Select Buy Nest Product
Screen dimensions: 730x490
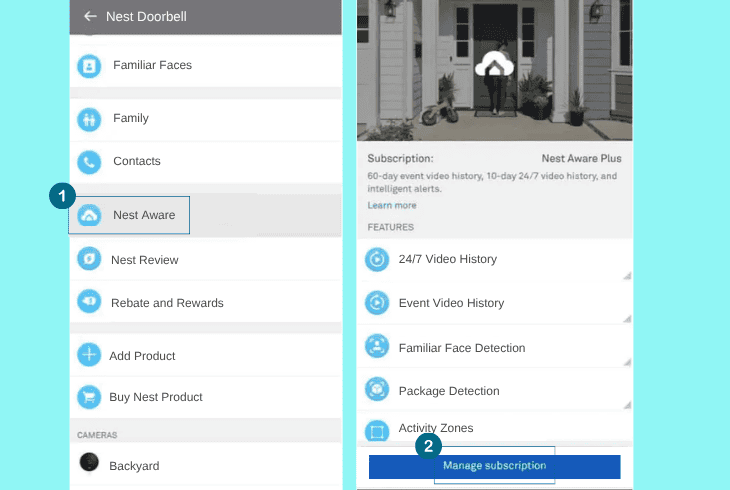(205, 397)
